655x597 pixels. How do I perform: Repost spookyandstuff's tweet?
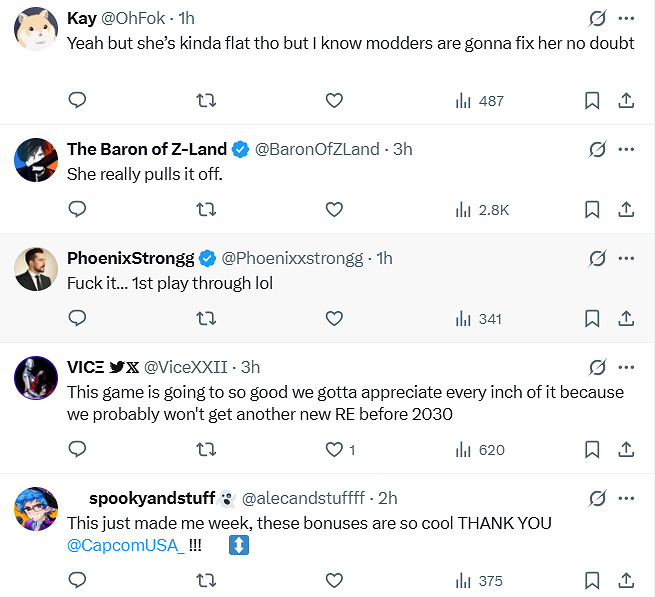pos(205,580)
